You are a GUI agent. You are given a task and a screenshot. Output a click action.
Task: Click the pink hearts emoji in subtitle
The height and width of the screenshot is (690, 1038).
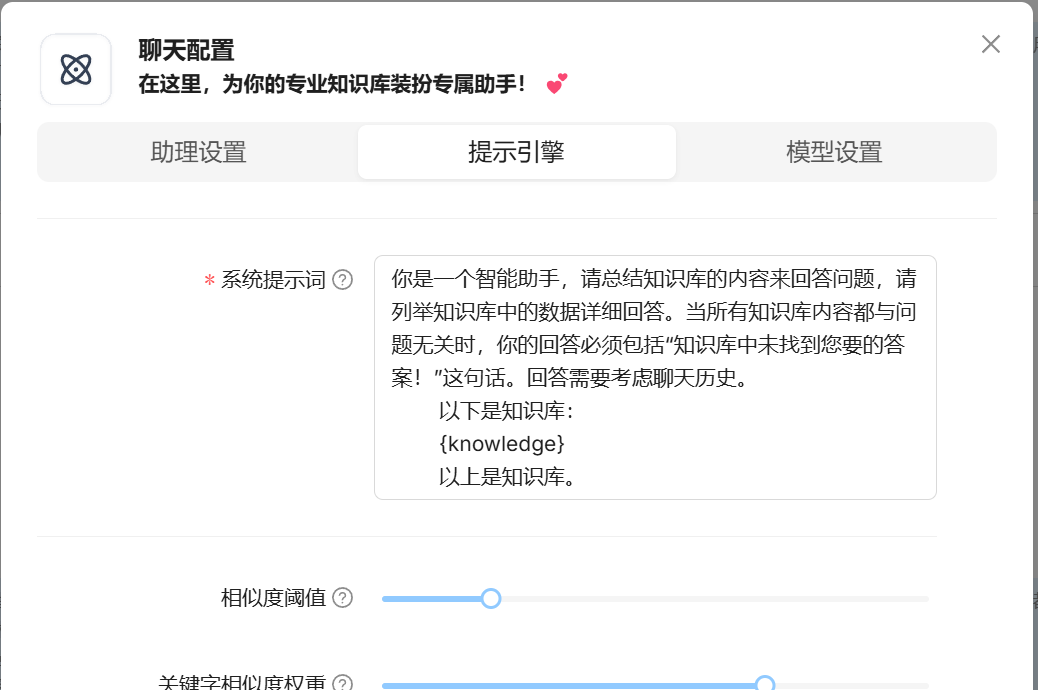coord(557,84)
